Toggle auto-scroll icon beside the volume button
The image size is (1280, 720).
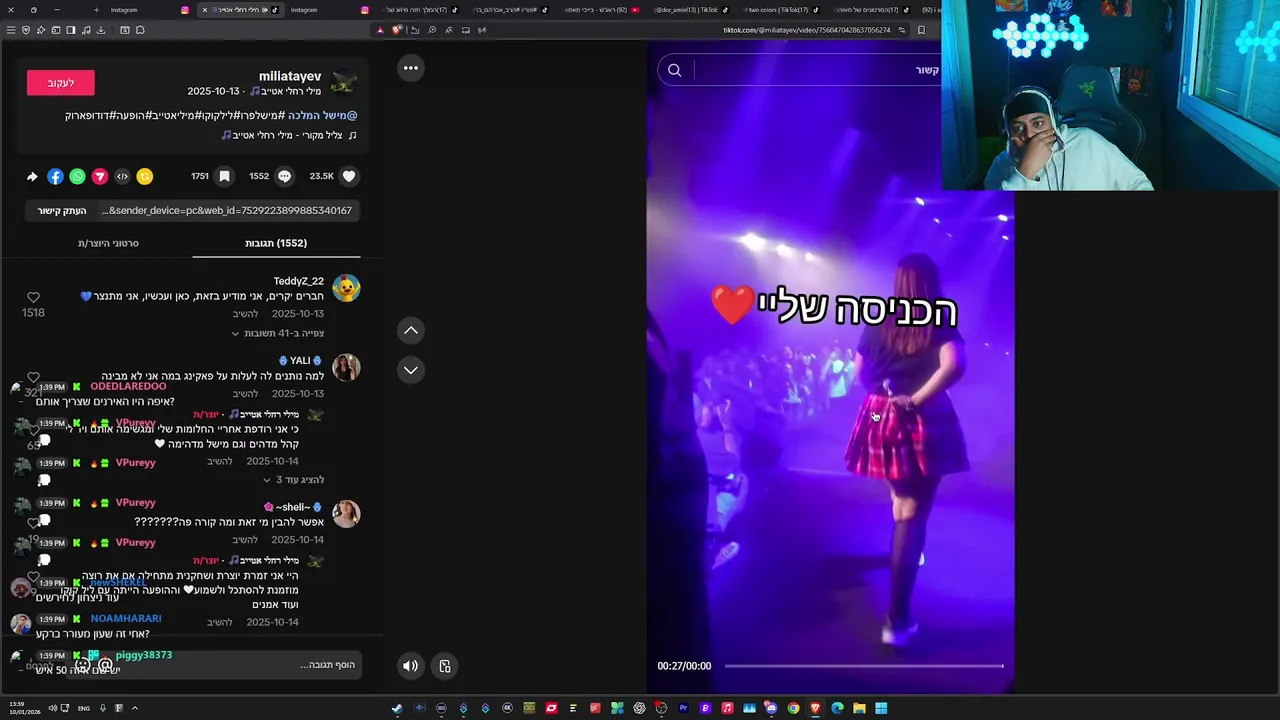[x=445, y=666]
